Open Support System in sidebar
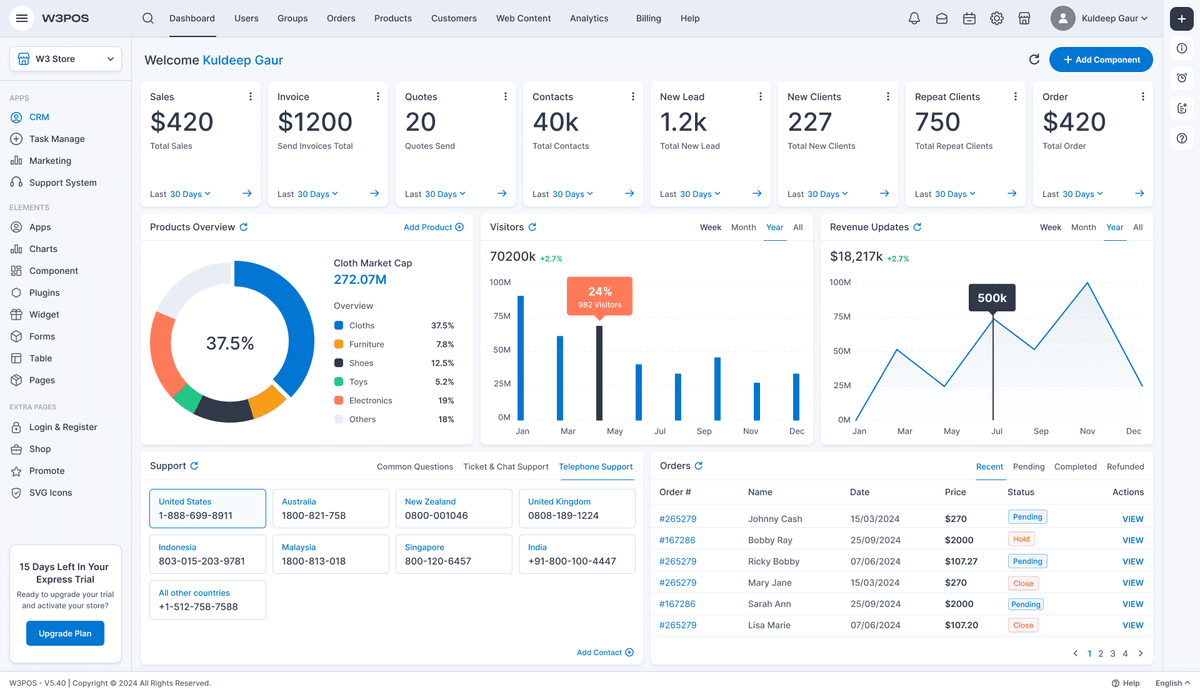 pos(62,183)
